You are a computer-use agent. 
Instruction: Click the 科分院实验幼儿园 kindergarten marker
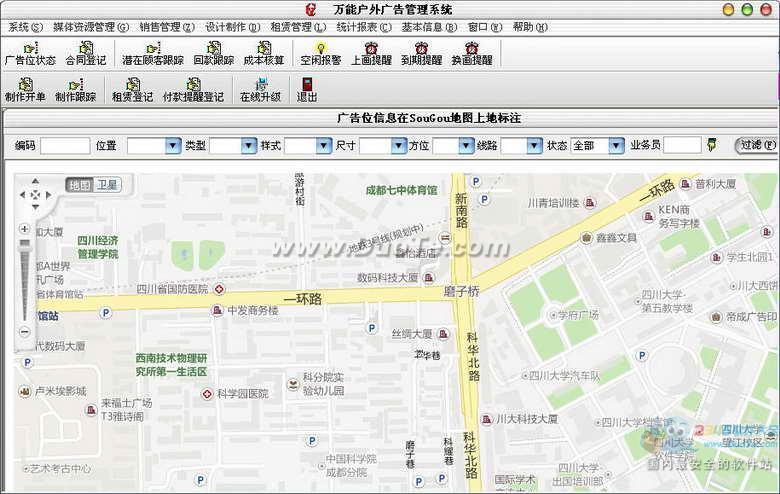293,384
